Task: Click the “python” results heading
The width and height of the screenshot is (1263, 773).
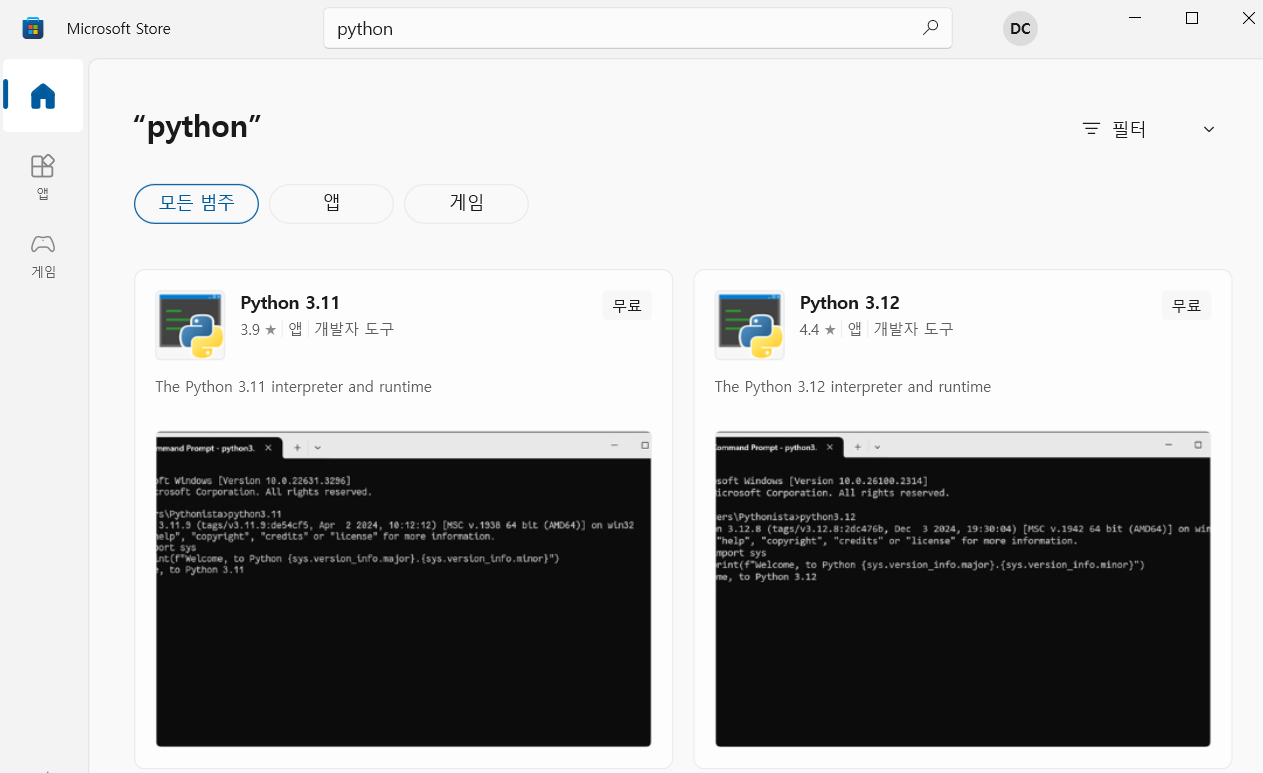Action: (x=197, y=127)
